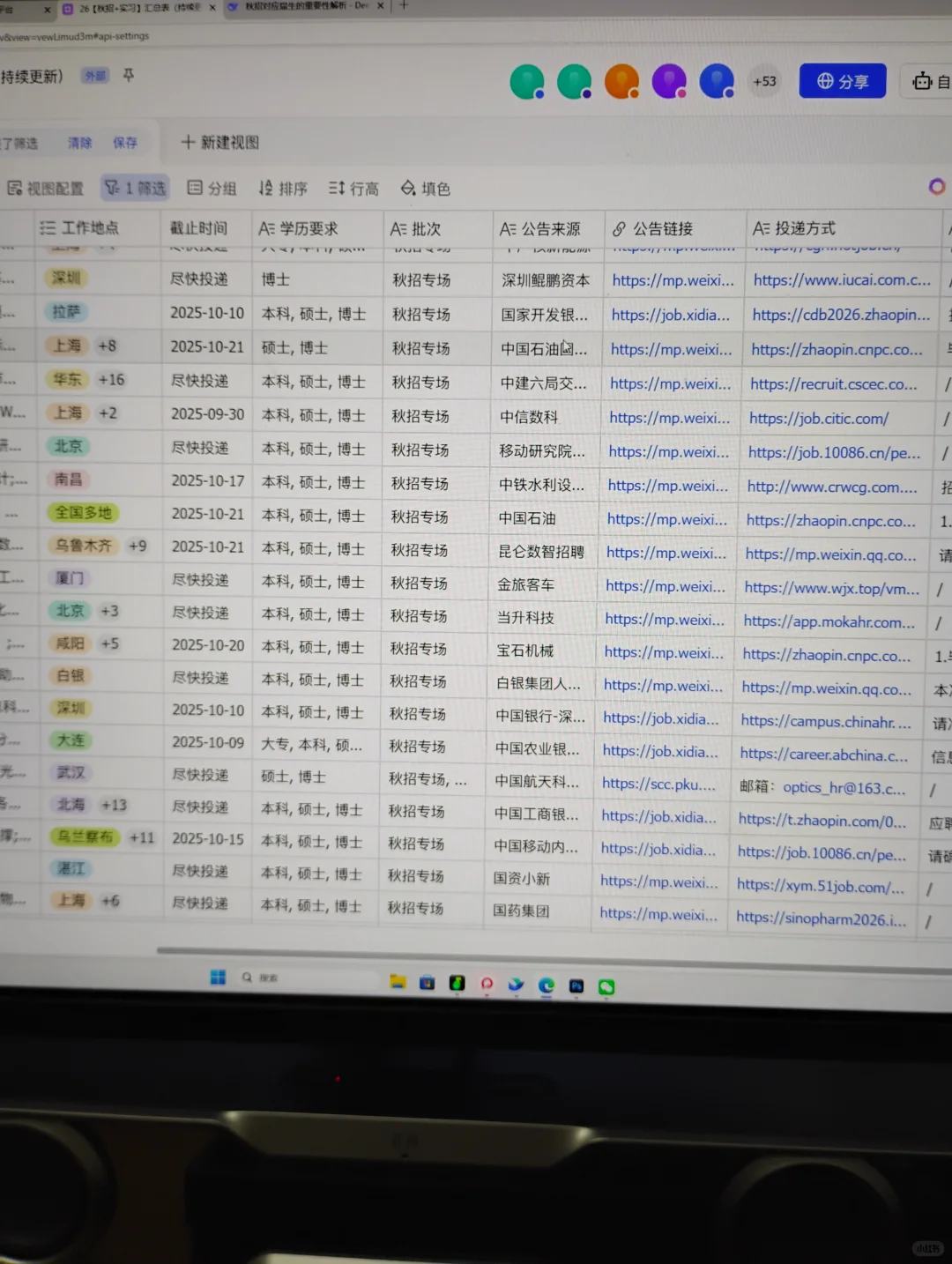Click the pin icon beside the 外部 tag

pyautogui.click(x=129, y=75)
